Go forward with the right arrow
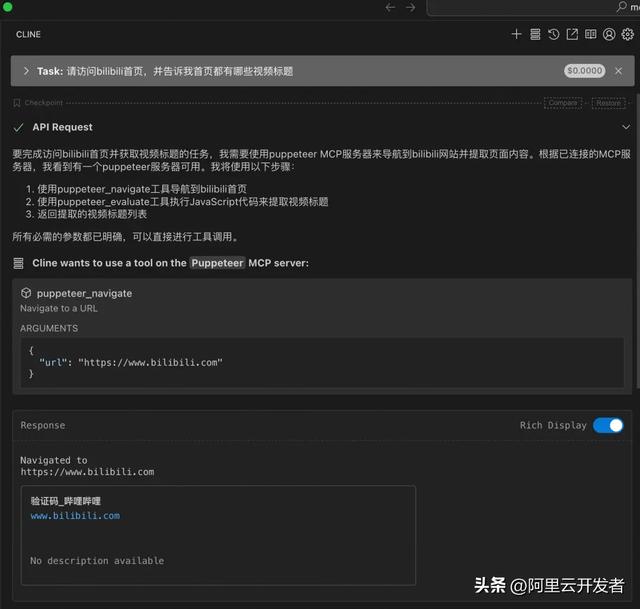 coord(411,7)
